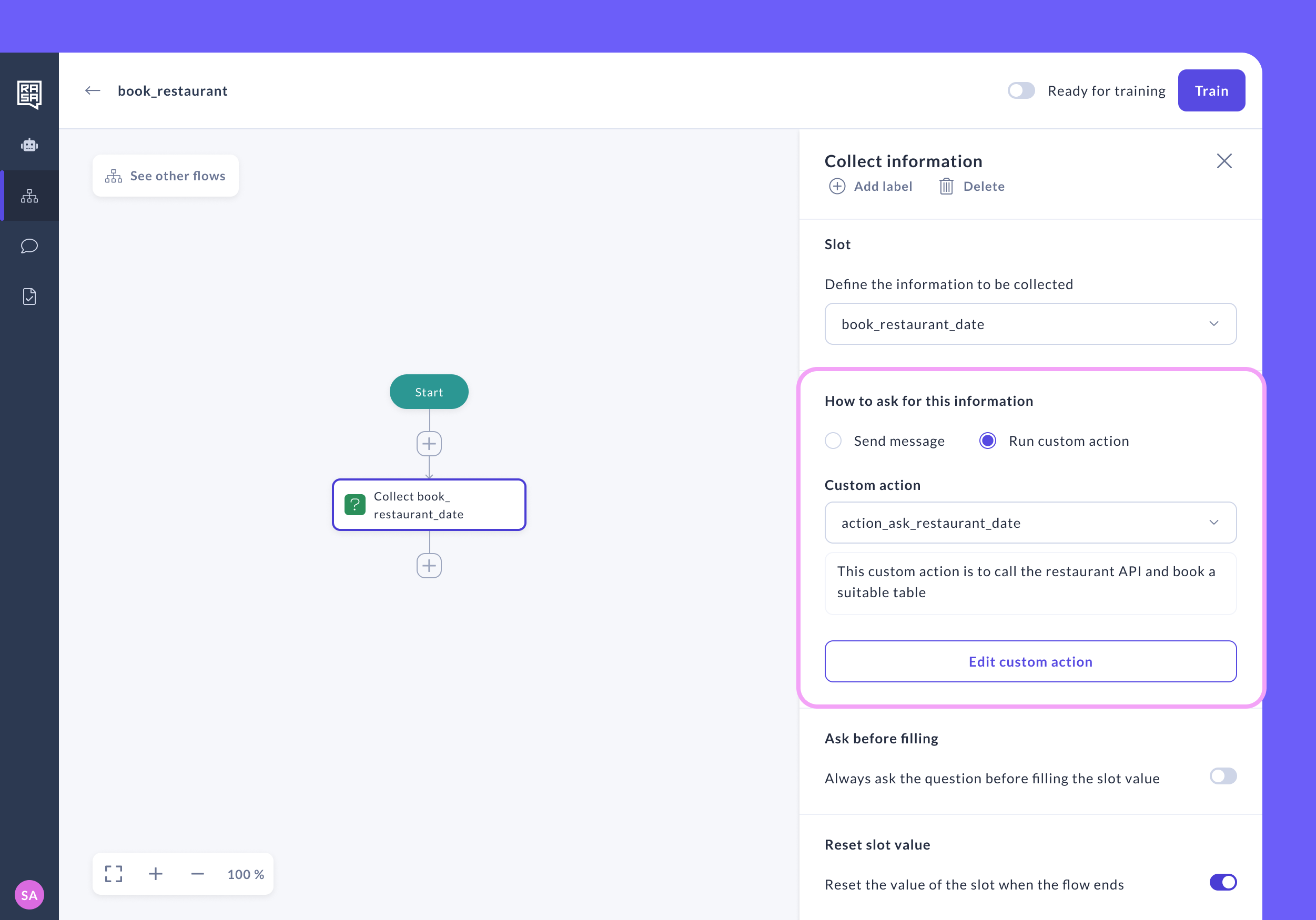1316x920 pixels.
Task: Open the flows hierarchy icon in sidebar
Action: (29, 196)
